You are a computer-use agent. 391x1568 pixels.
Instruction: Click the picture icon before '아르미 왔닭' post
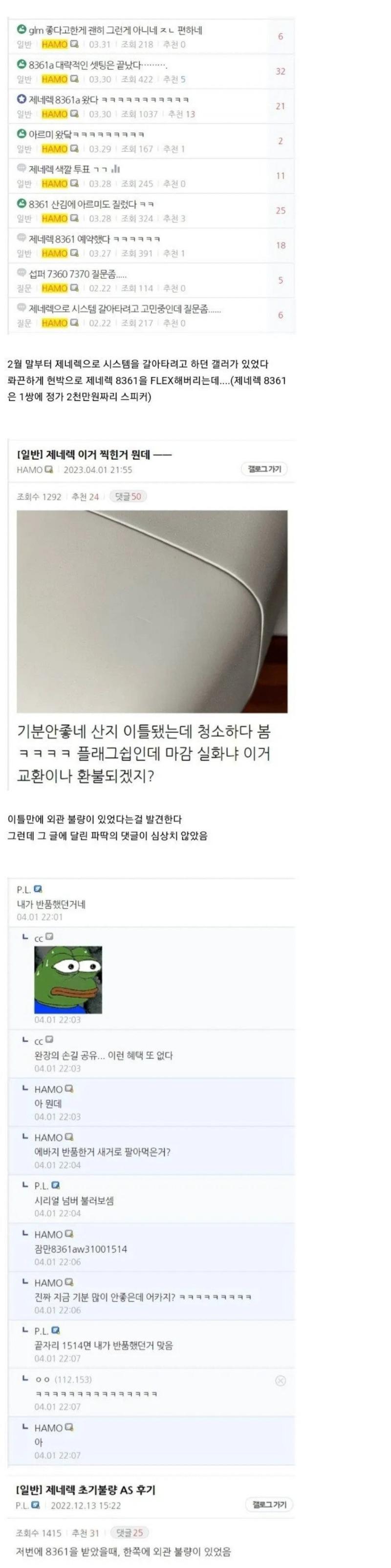point(22,134)
